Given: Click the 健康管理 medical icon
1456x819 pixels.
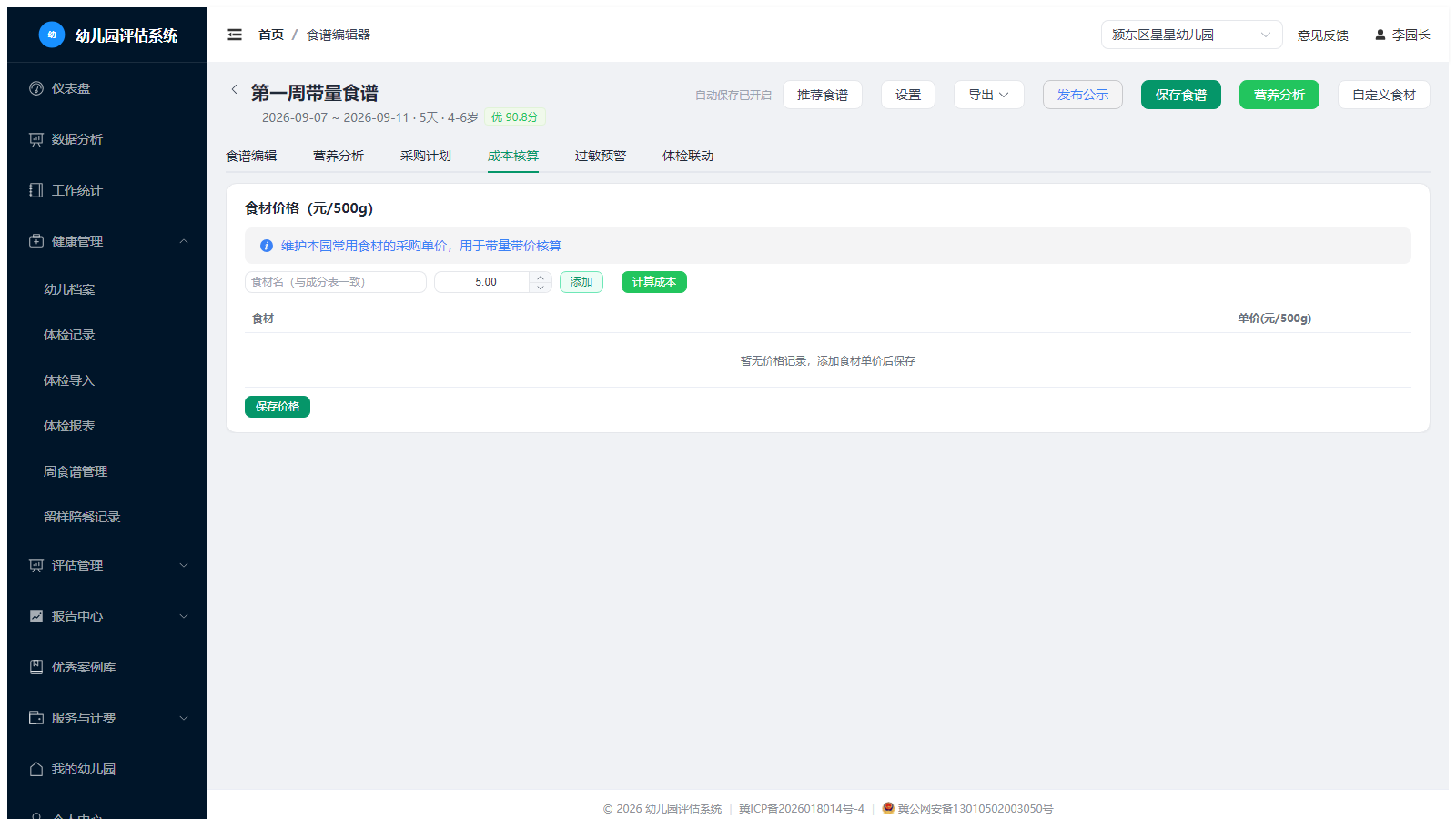Looking at the screenshot, I should click(x=36, y=241).
